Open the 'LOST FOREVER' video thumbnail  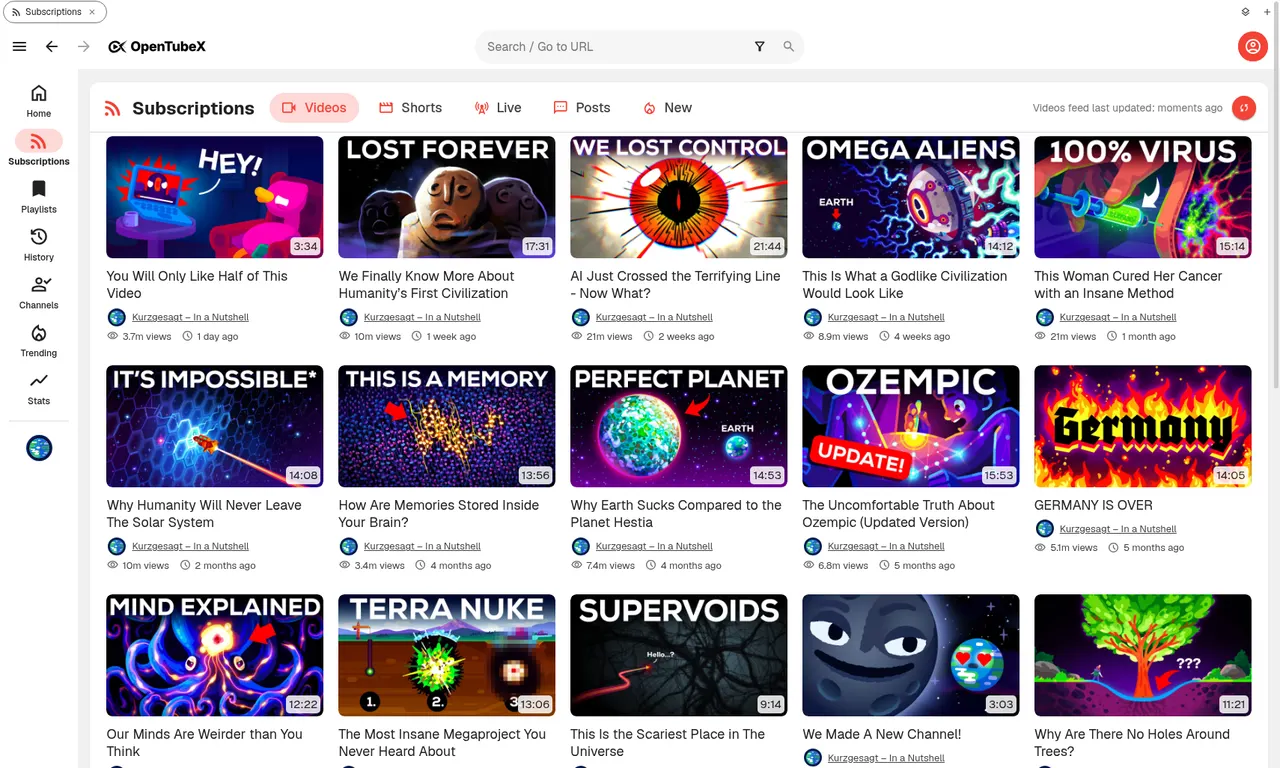(x=447, y=197)
